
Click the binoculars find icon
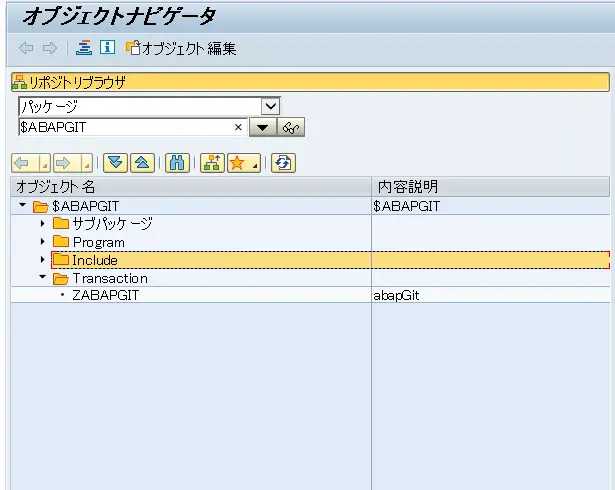coord(177,163)
